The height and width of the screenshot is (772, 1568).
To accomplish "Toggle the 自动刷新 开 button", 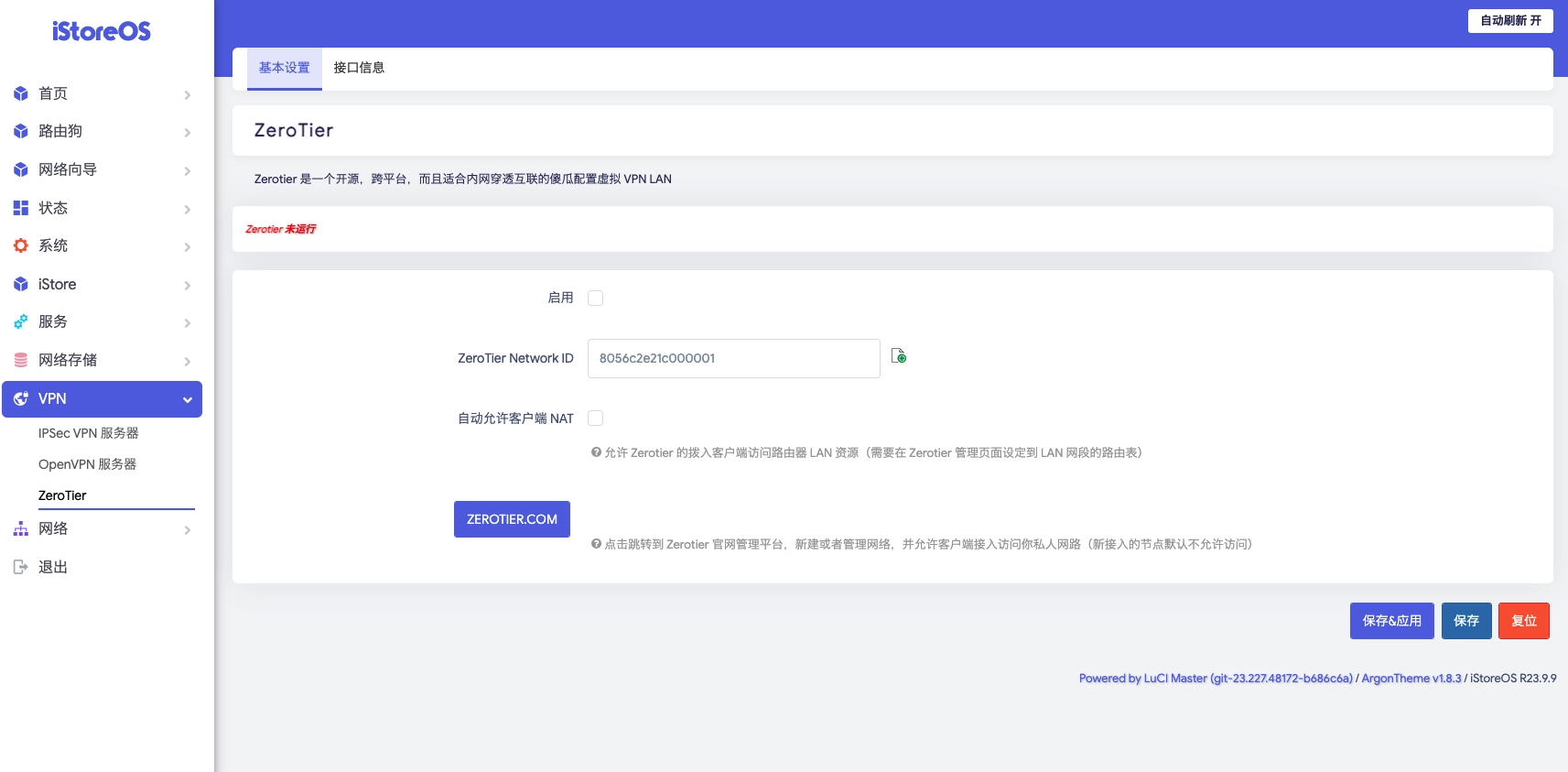I will (1510, 20).
